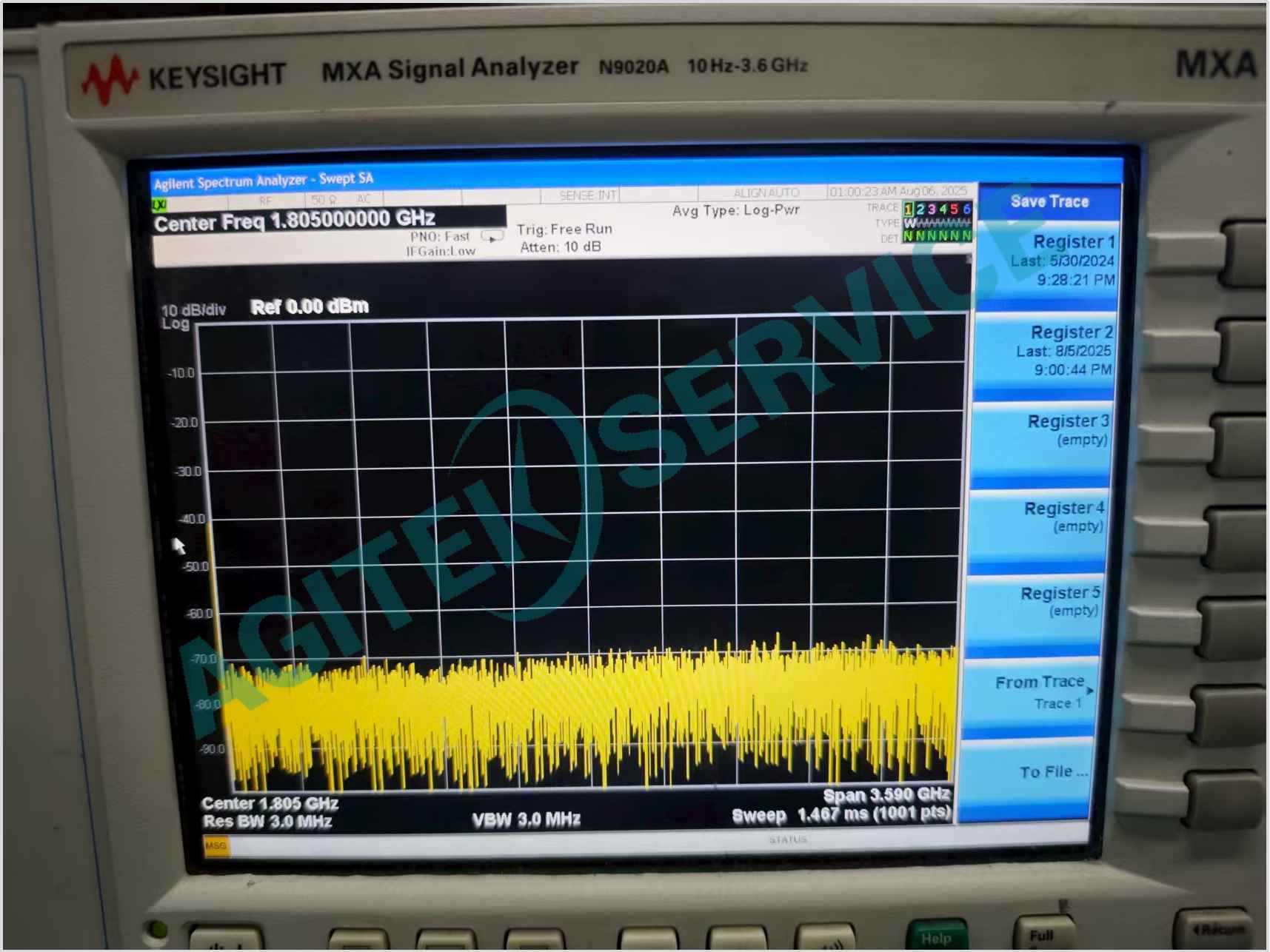
Task: Click the Span 3.590 GHz annotation
Action: point(886,796)
